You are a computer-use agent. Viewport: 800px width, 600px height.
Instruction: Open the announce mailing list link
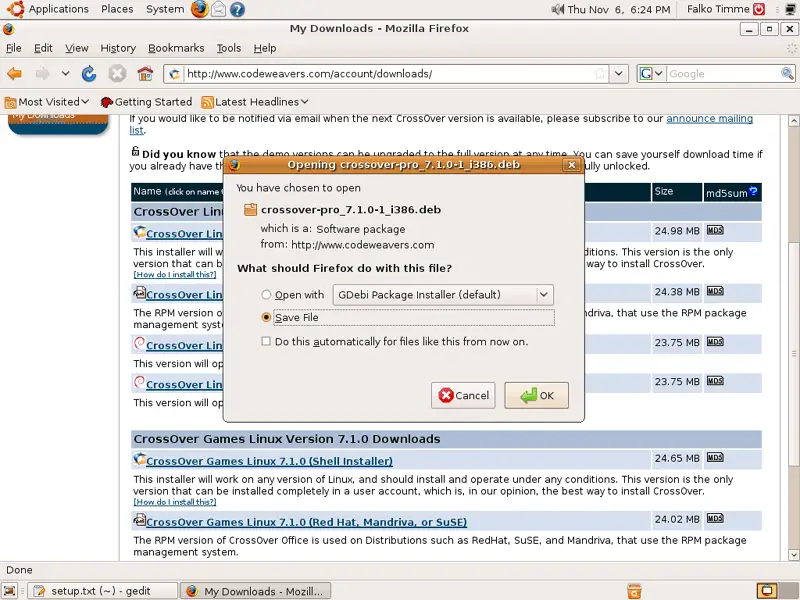pyautogui.click(x=709, y=118)
